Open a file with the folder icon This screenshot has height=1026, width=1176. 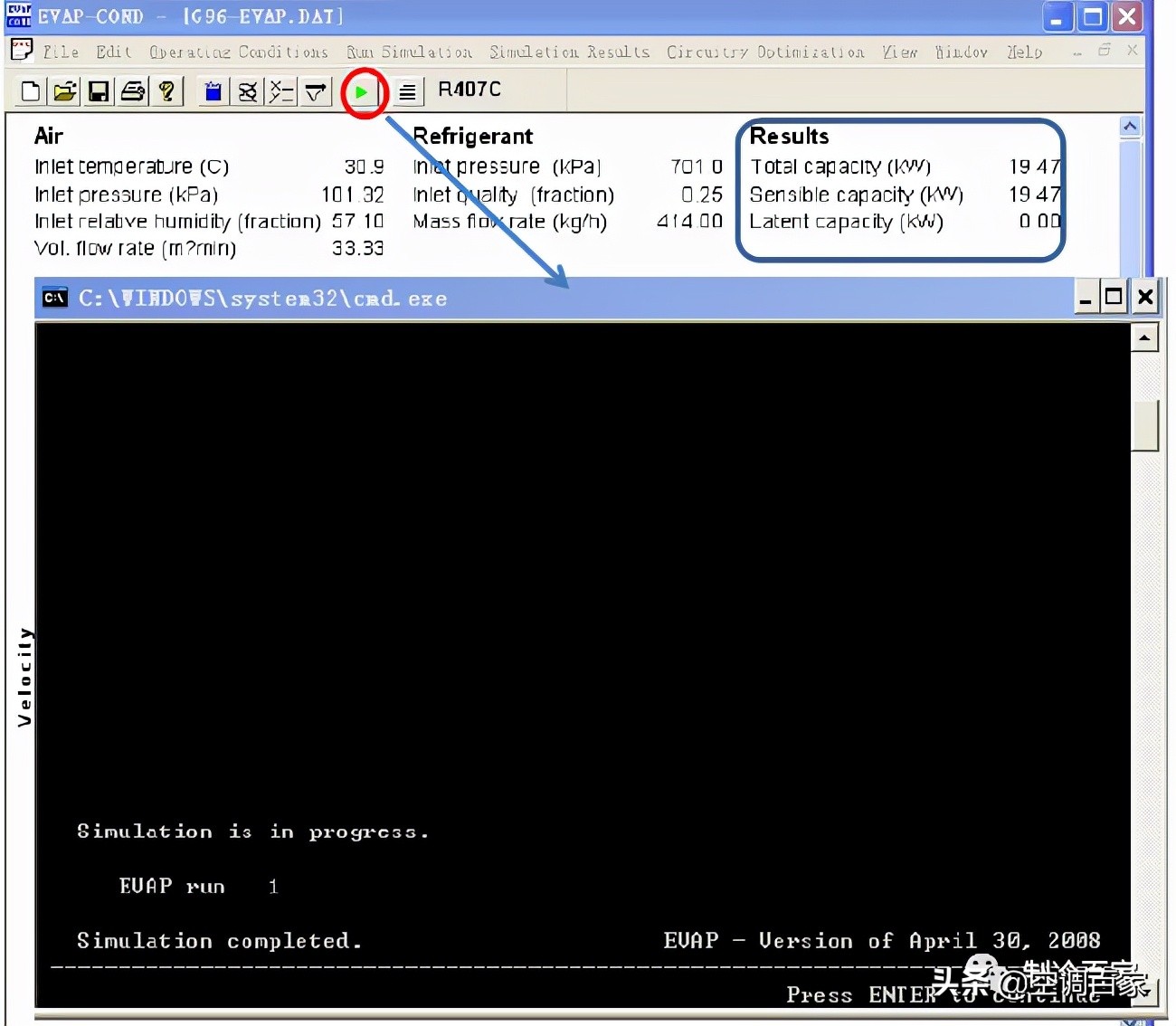click(64, 91)
